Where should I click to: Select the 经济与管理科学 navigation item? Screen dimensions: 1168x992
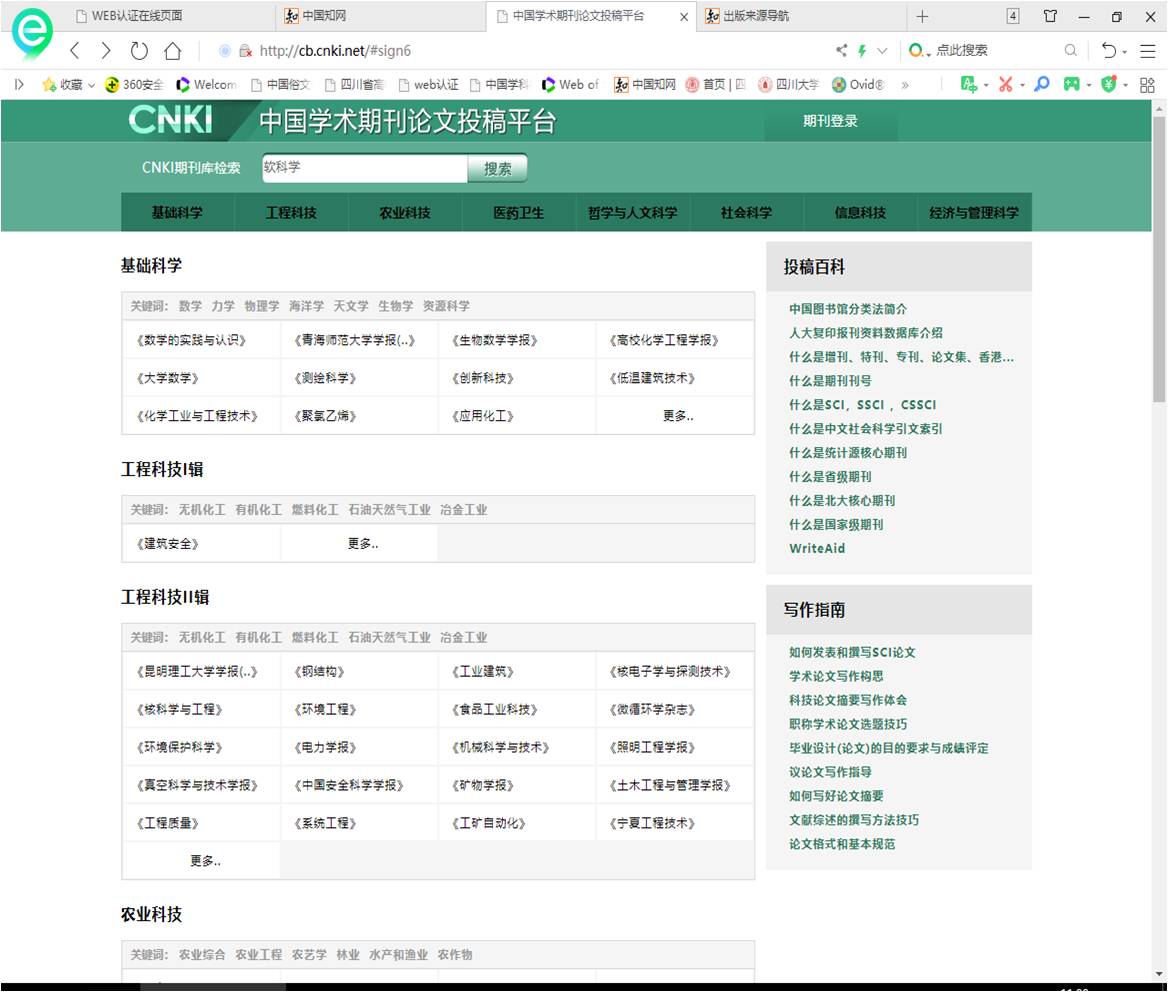tap(974, 212)
